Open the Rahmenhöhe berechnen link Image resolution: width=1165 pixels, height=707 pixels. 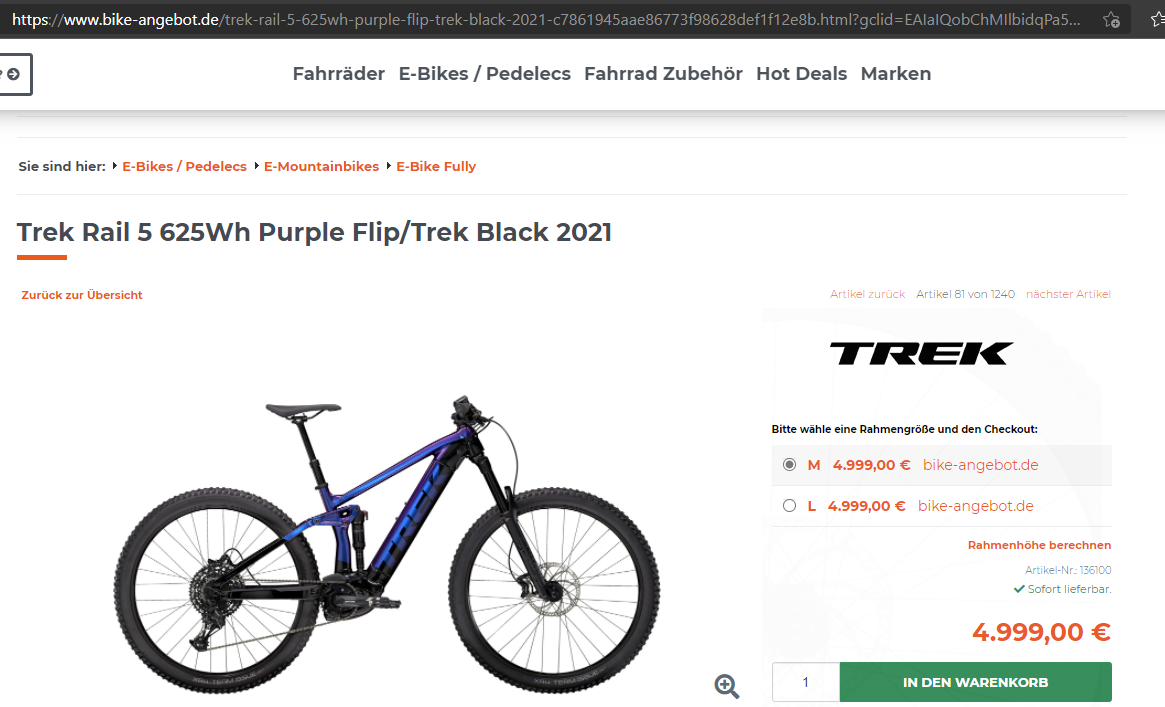tap(1039, 545)
